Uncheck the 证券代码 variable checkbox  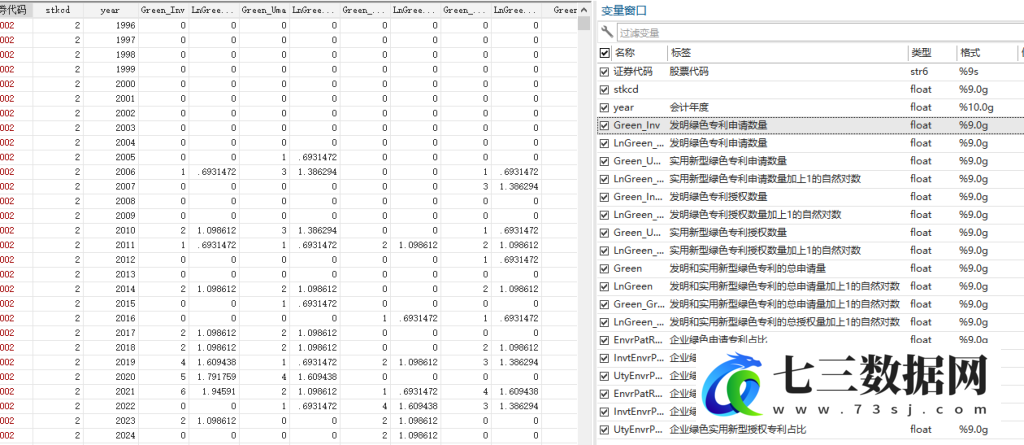(x=604, y=72)
